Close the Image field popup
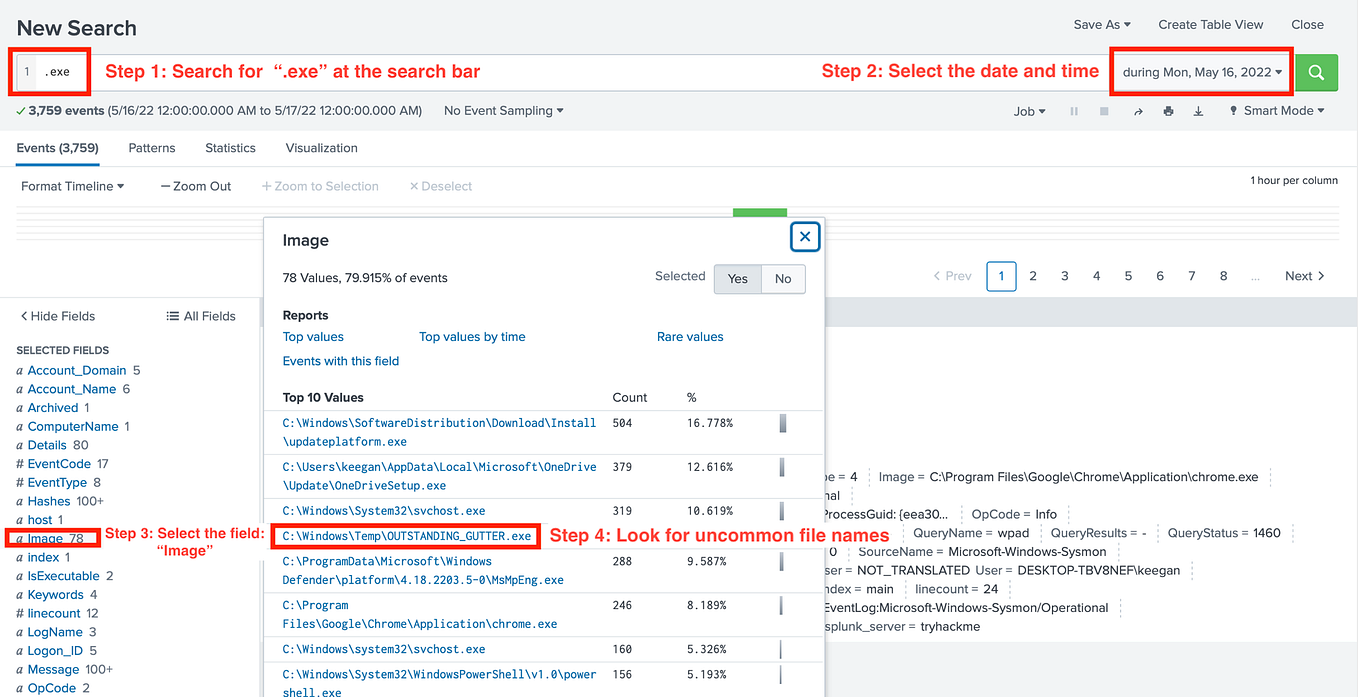Screen dimensions: 1358x697 point(805,236)
